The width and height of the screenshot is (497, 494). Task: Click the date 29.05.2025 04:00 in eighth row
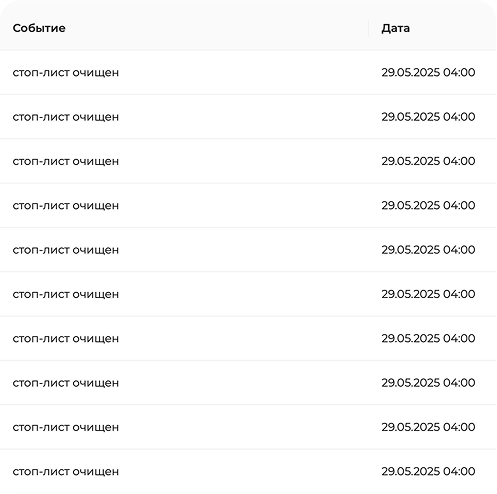pos(428,383)
